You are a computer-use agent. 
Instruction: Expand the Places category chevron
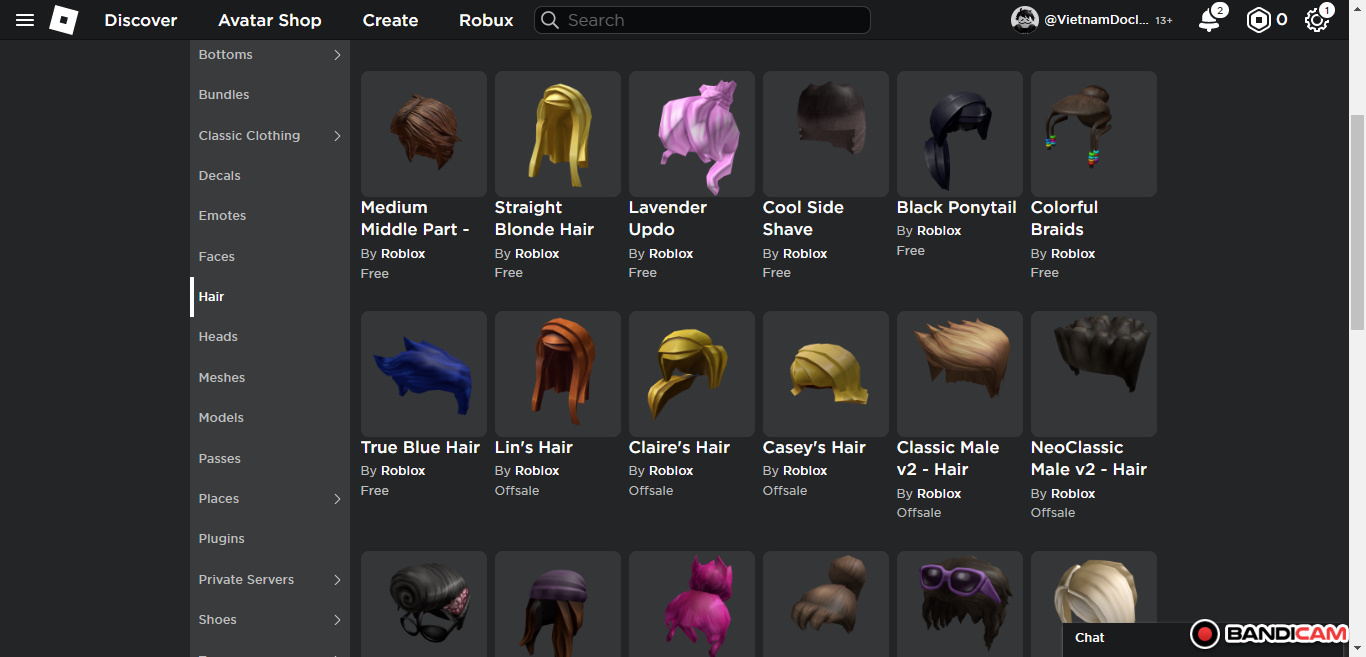337,499
